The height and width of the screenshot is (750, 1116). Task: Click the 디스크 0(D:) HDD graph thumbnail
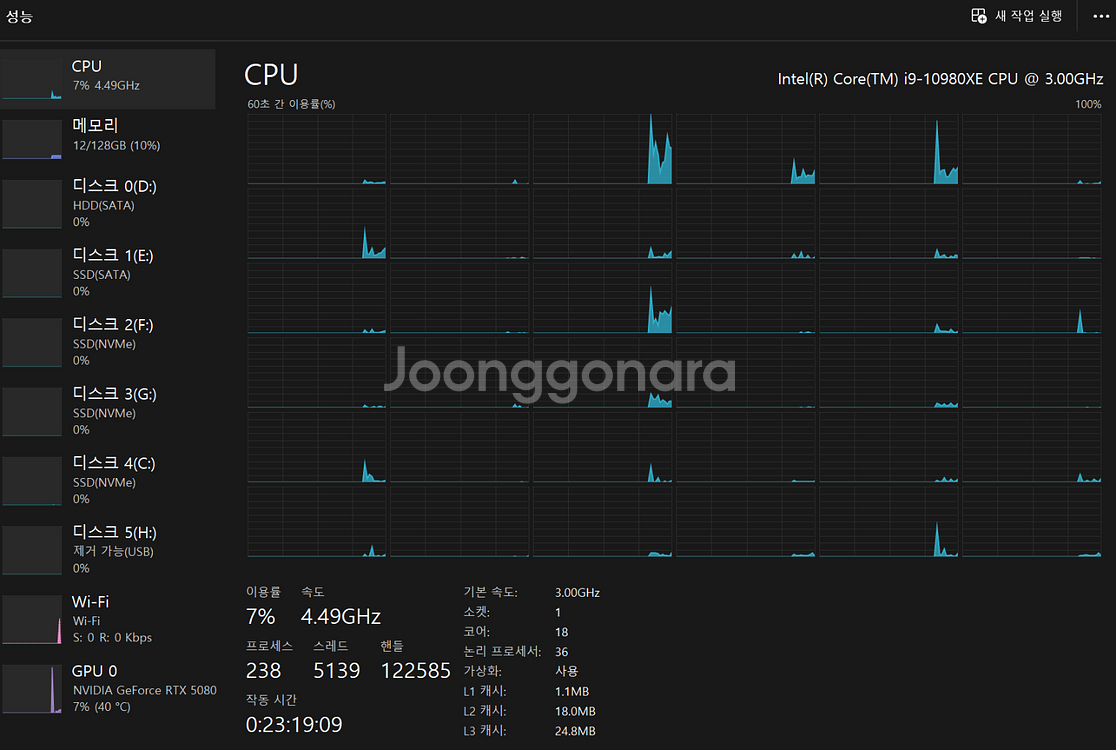tap(32, 204)
